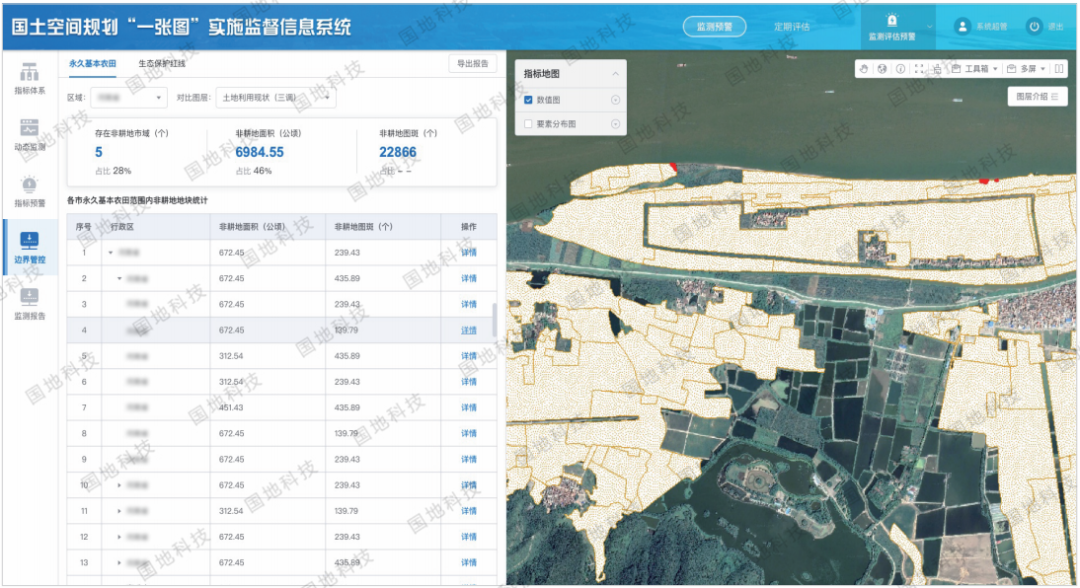Click the 6984.55 non-farmland area value
The height and width of the screenshot is (588, 1080).
(x=260, y=152)
